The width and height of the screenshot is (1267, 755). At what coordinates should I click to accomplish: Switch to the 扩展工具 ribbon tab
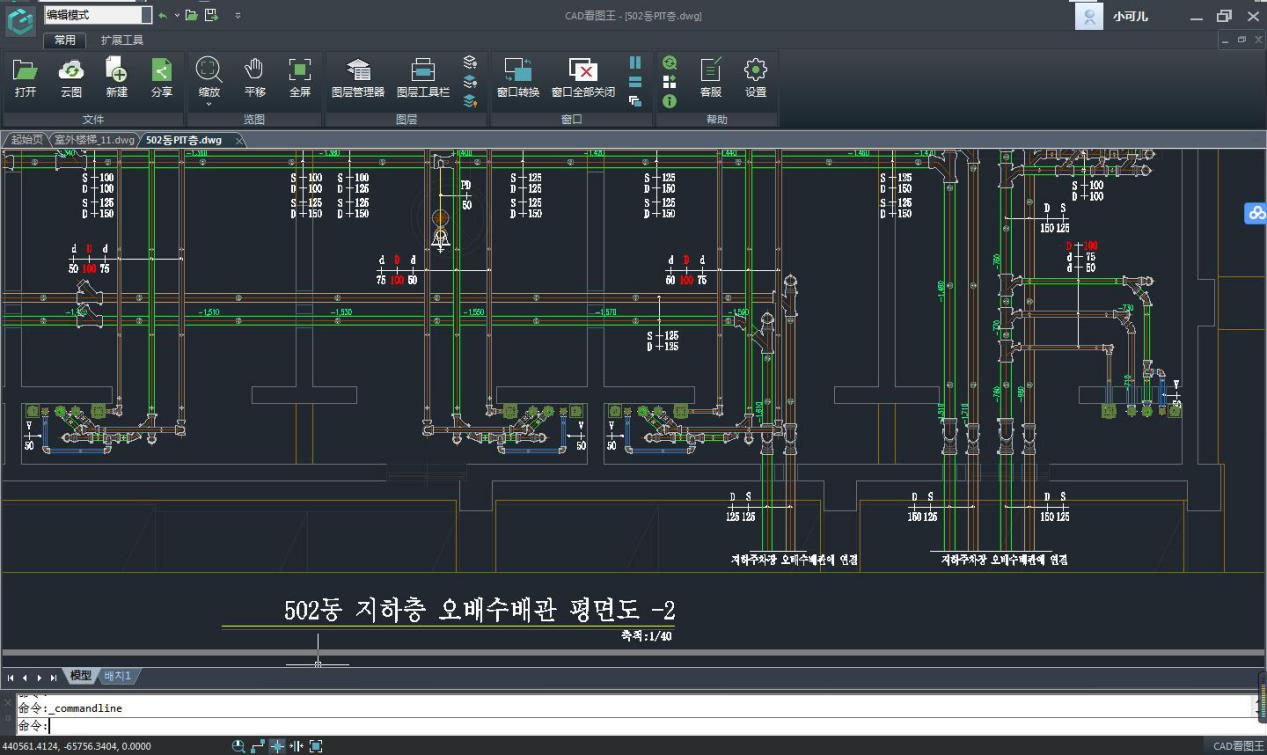pyautogui.click(x=122, y=40)
